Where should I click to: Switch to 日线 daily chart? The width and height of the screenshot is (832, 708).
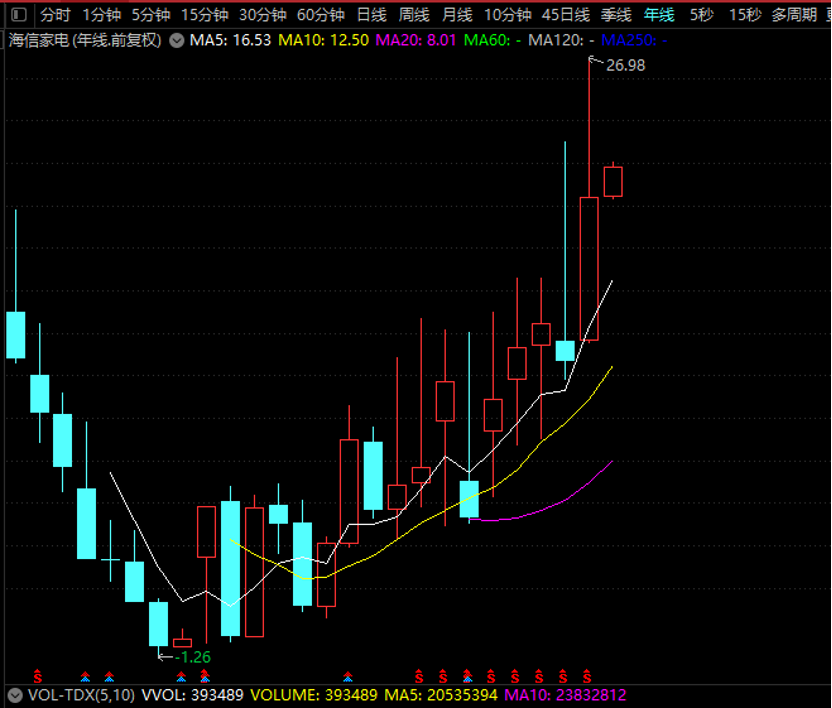pos(371,15)
